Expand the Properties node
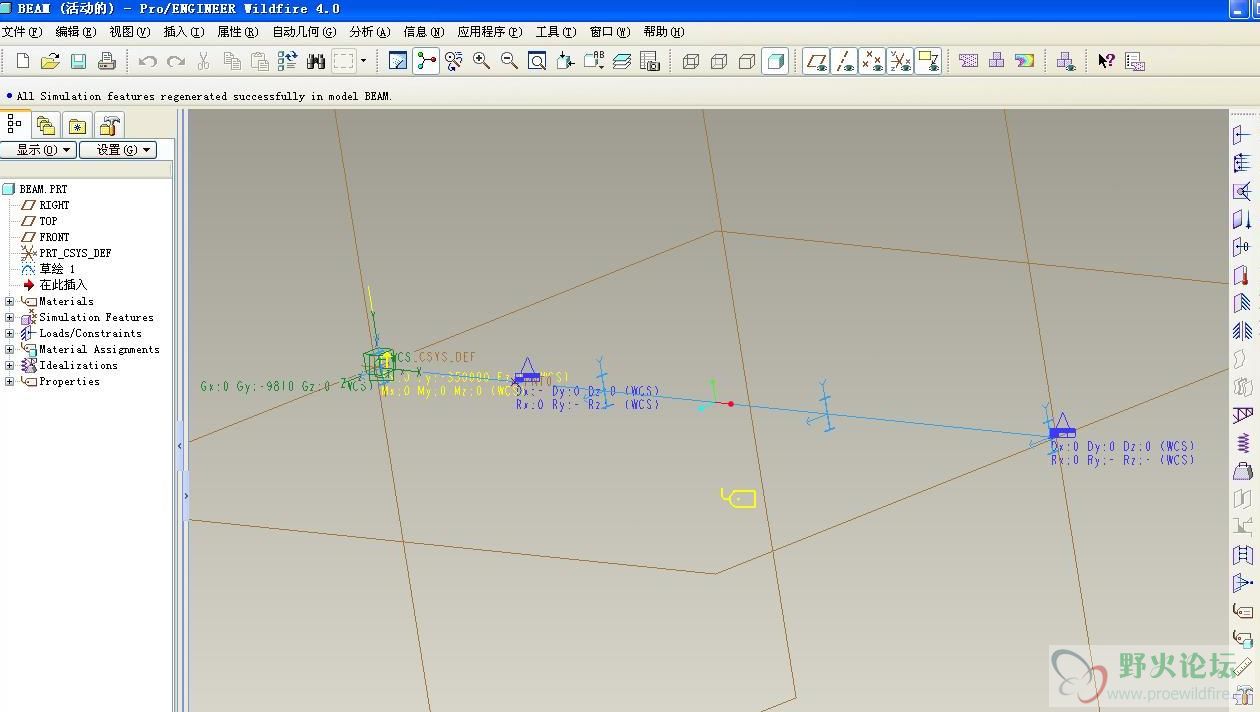This screenshot has width=1260, height=712. coord(10,381)
